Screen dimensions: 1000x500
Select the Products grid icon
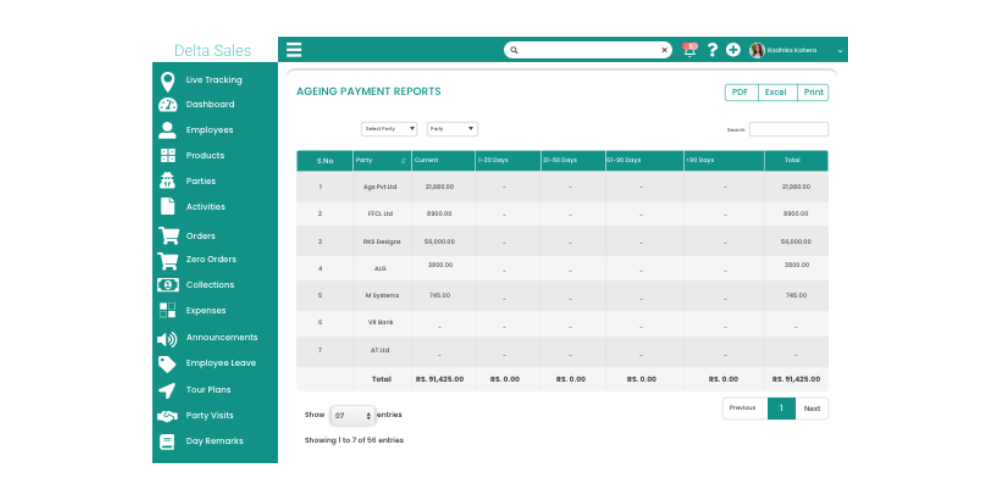pyautogui.click(x=168, y=156)
